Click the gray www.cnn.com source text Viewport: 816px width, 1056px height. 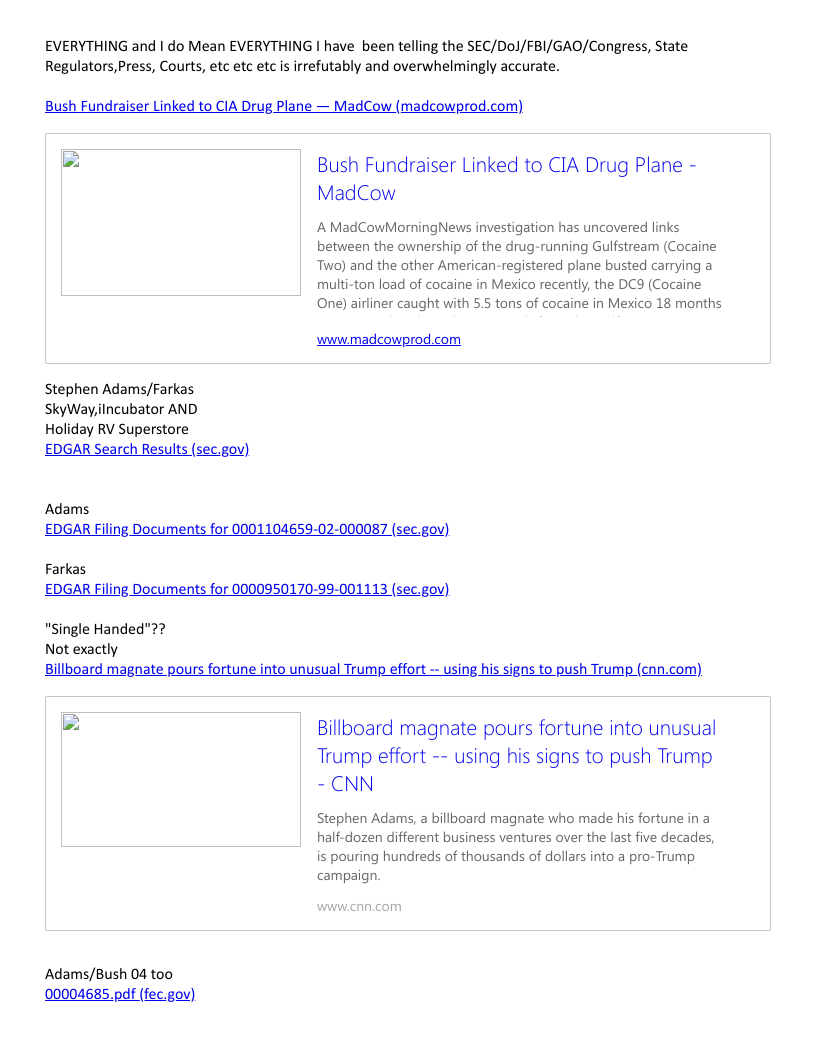[x=359, y=907]
